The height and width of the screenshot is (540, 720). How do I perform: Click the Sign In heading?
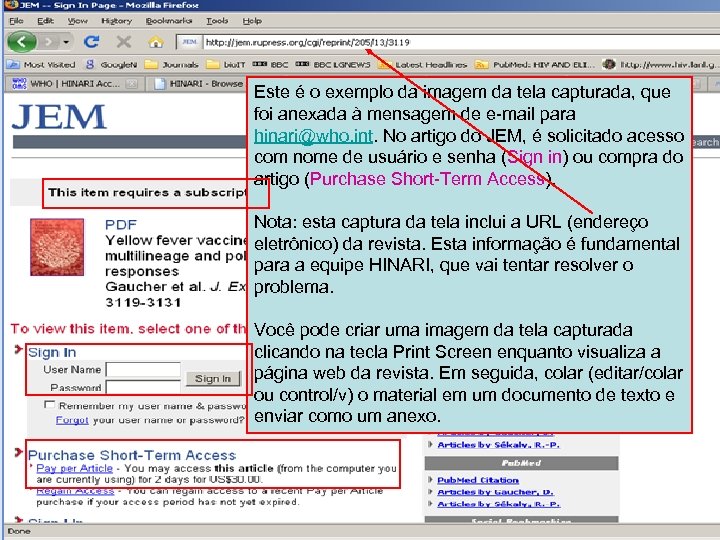(52, 352)
